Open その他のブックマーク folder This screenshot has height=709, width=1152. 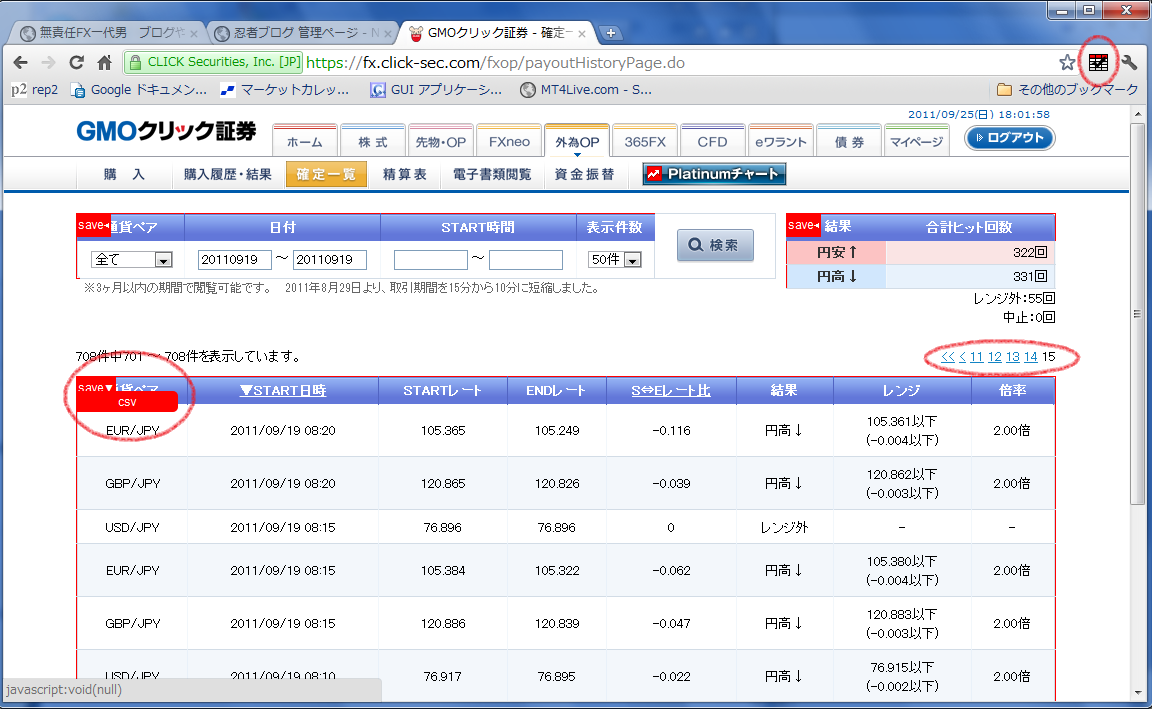click(x=1068, y=90)
